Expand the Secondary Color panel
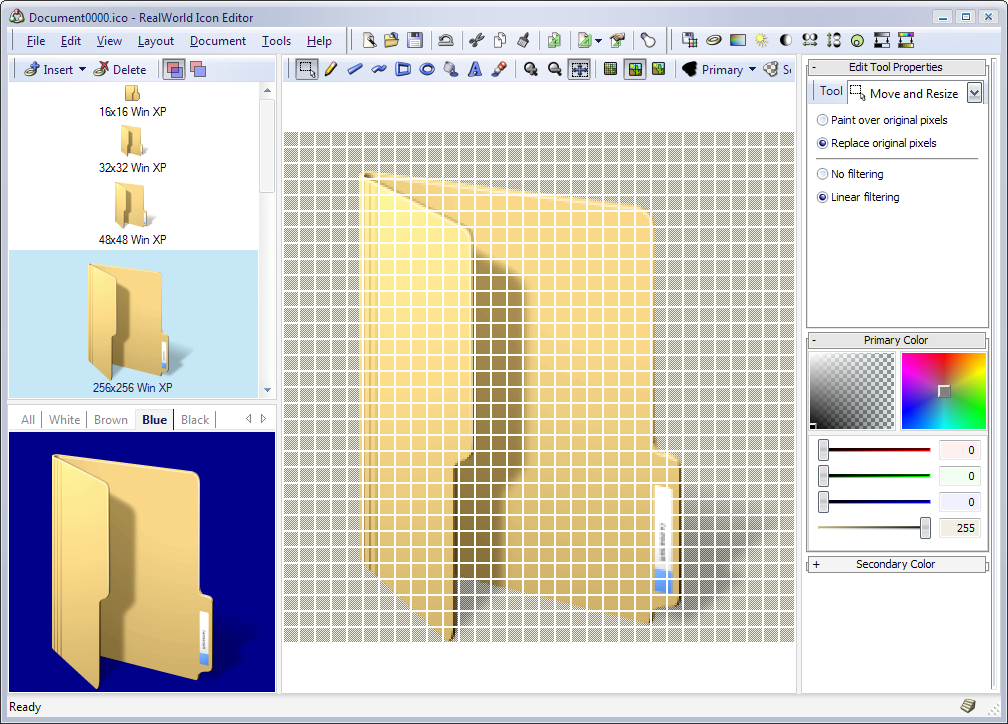The width and height of the screenshot is (1008, 724). click(816, 564)
